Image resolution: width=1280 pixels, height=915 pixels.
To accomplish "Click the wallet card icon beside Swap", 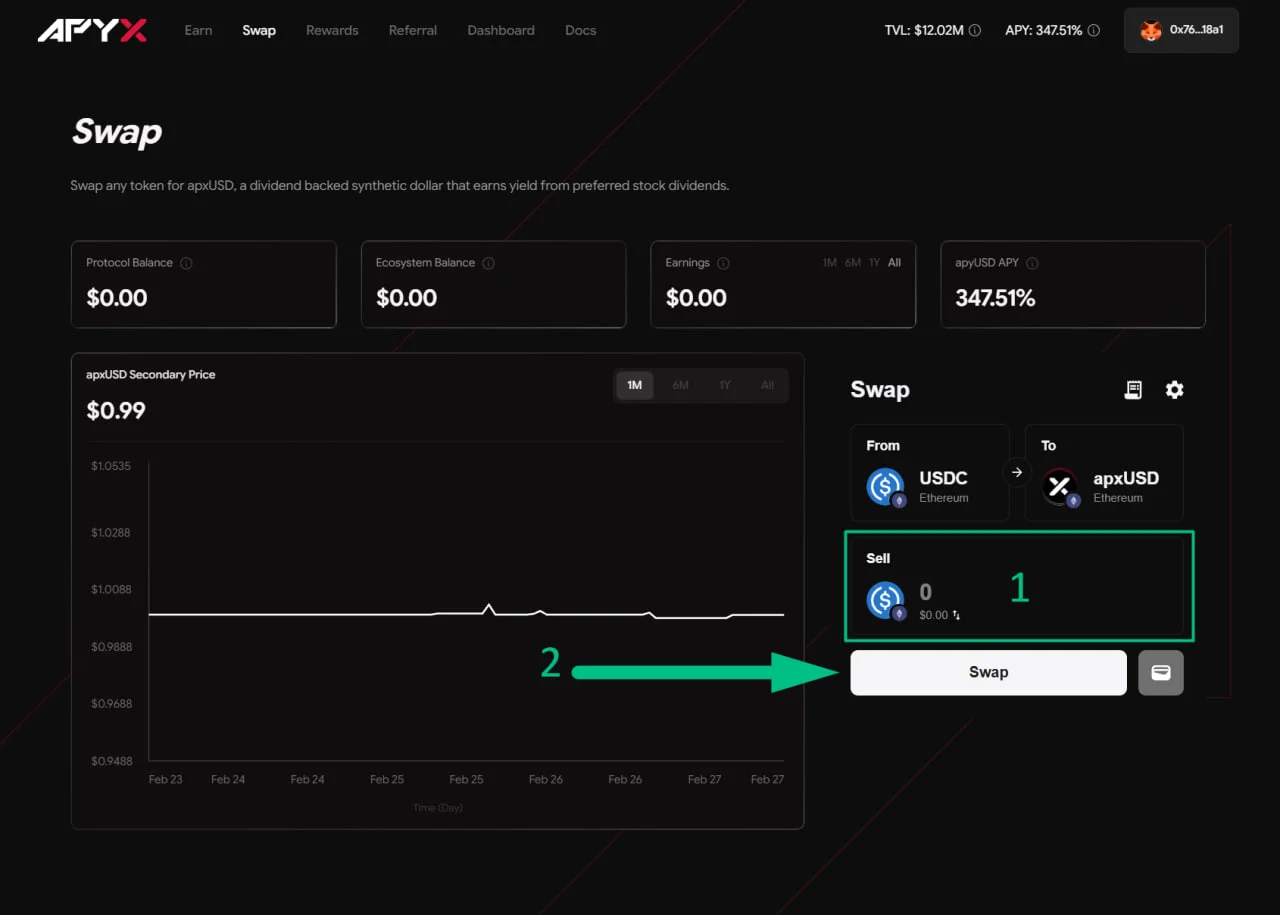I will pos(1161,673).
